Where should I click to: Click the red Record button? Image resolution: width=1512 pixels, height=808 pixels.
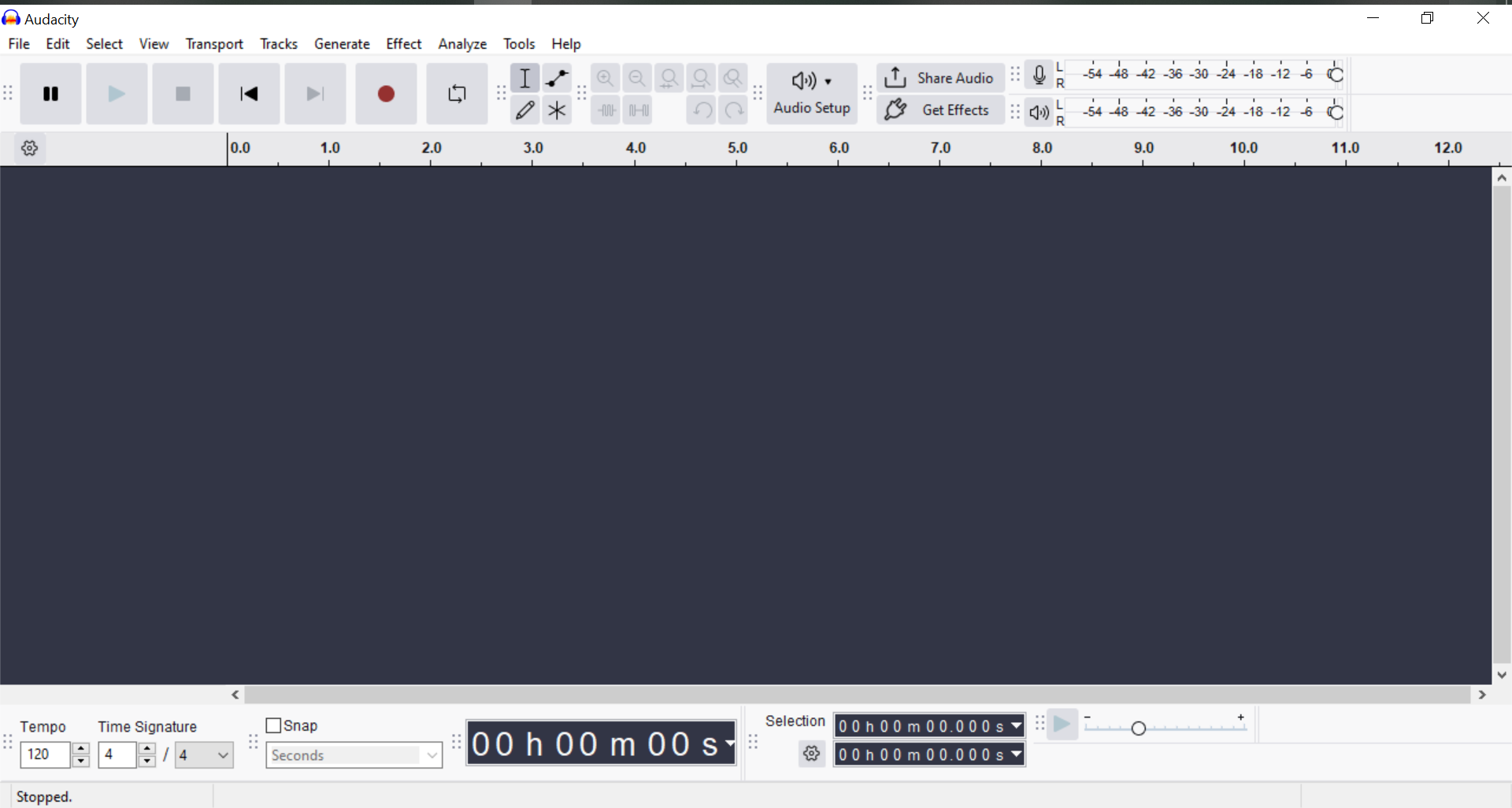coord(386,95)
